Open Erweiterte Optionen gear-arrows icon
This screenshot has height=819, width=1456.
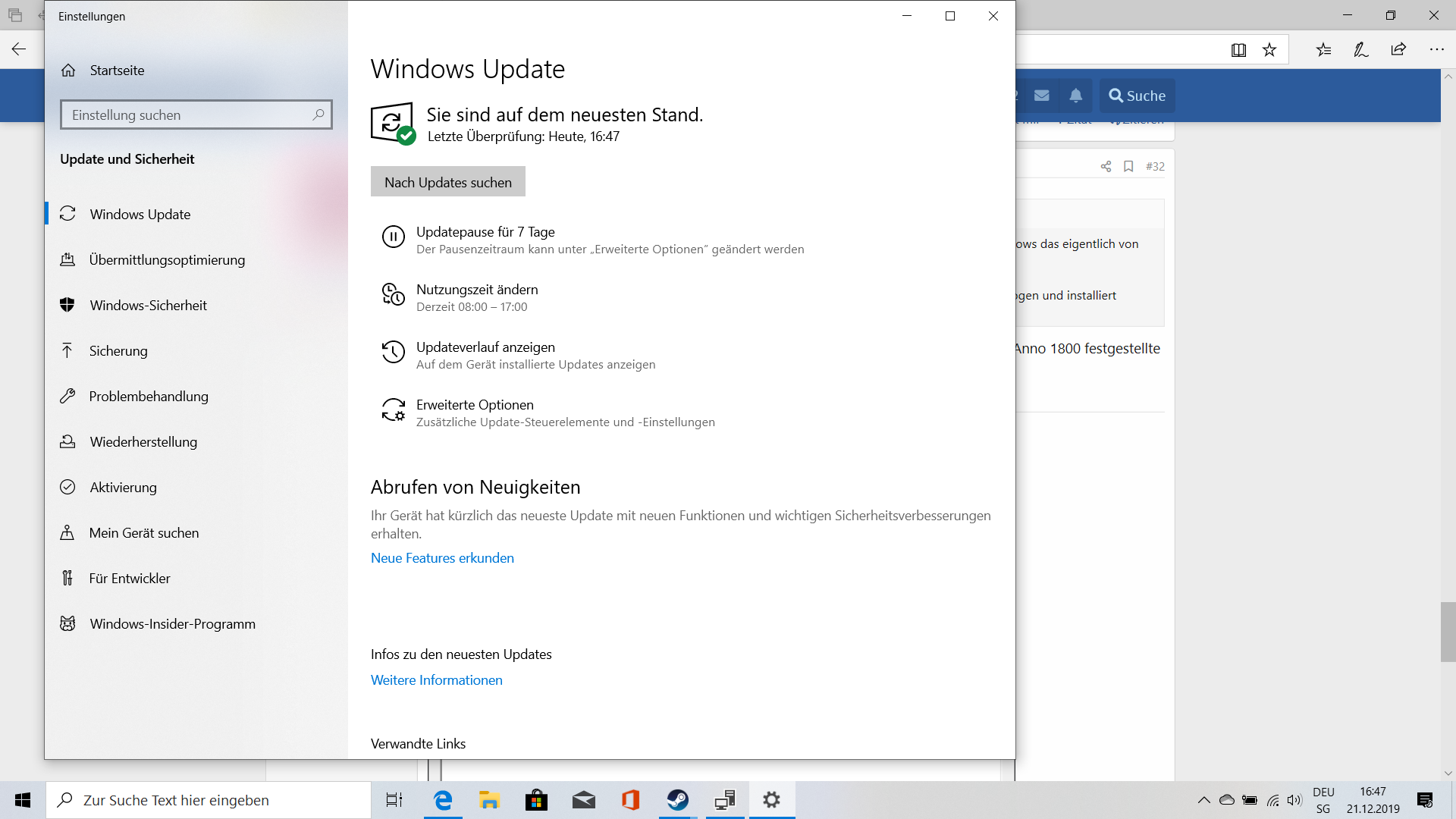393,409
